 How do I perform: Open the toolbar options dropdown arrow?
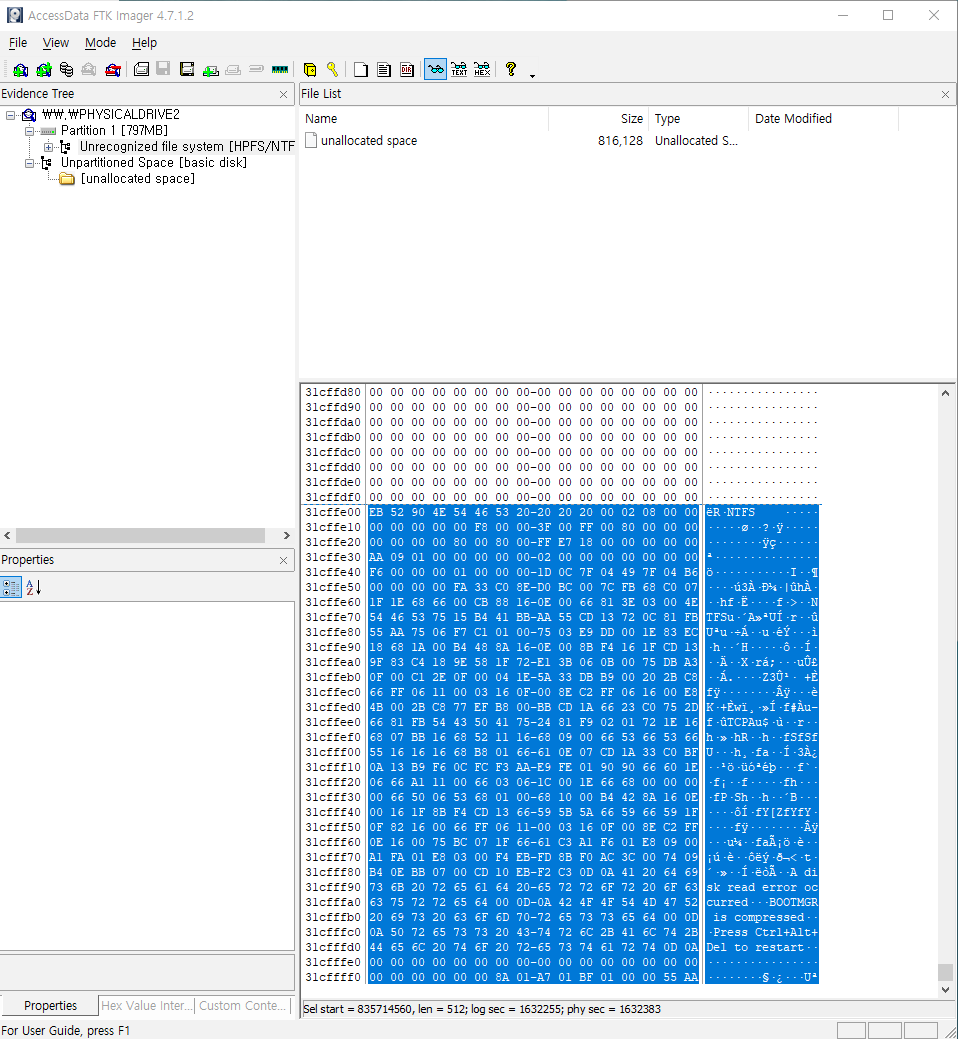pos(532,76)
